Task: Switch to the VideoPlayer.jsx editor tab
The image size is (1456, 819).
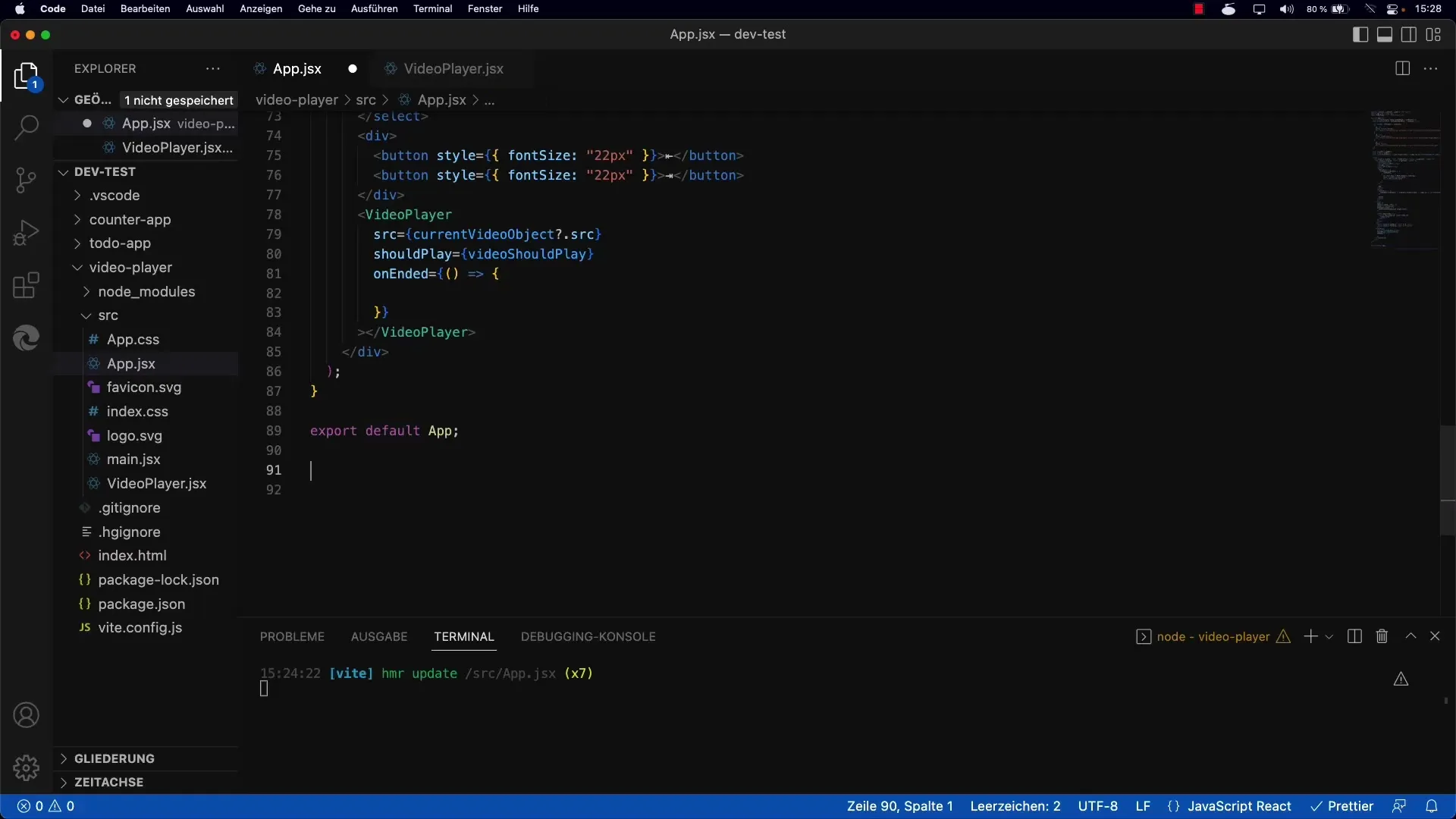Action: point(453,68)
